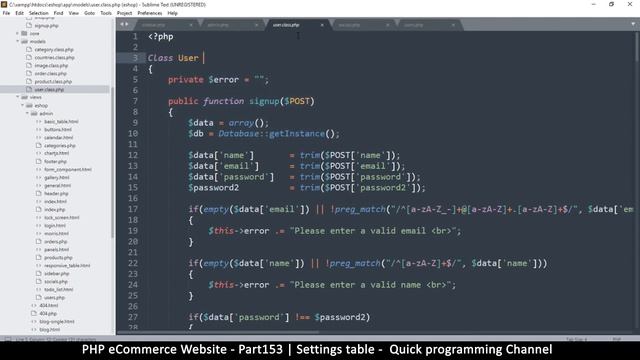
Task: Click the folder icon of the views folder
Action: tap(24, 97)
